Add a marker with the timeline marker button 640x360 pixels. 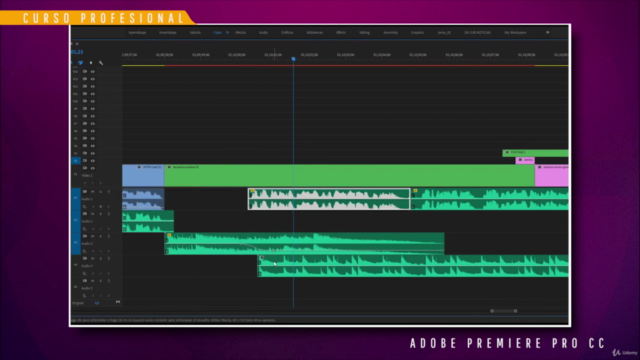[91, 63]
